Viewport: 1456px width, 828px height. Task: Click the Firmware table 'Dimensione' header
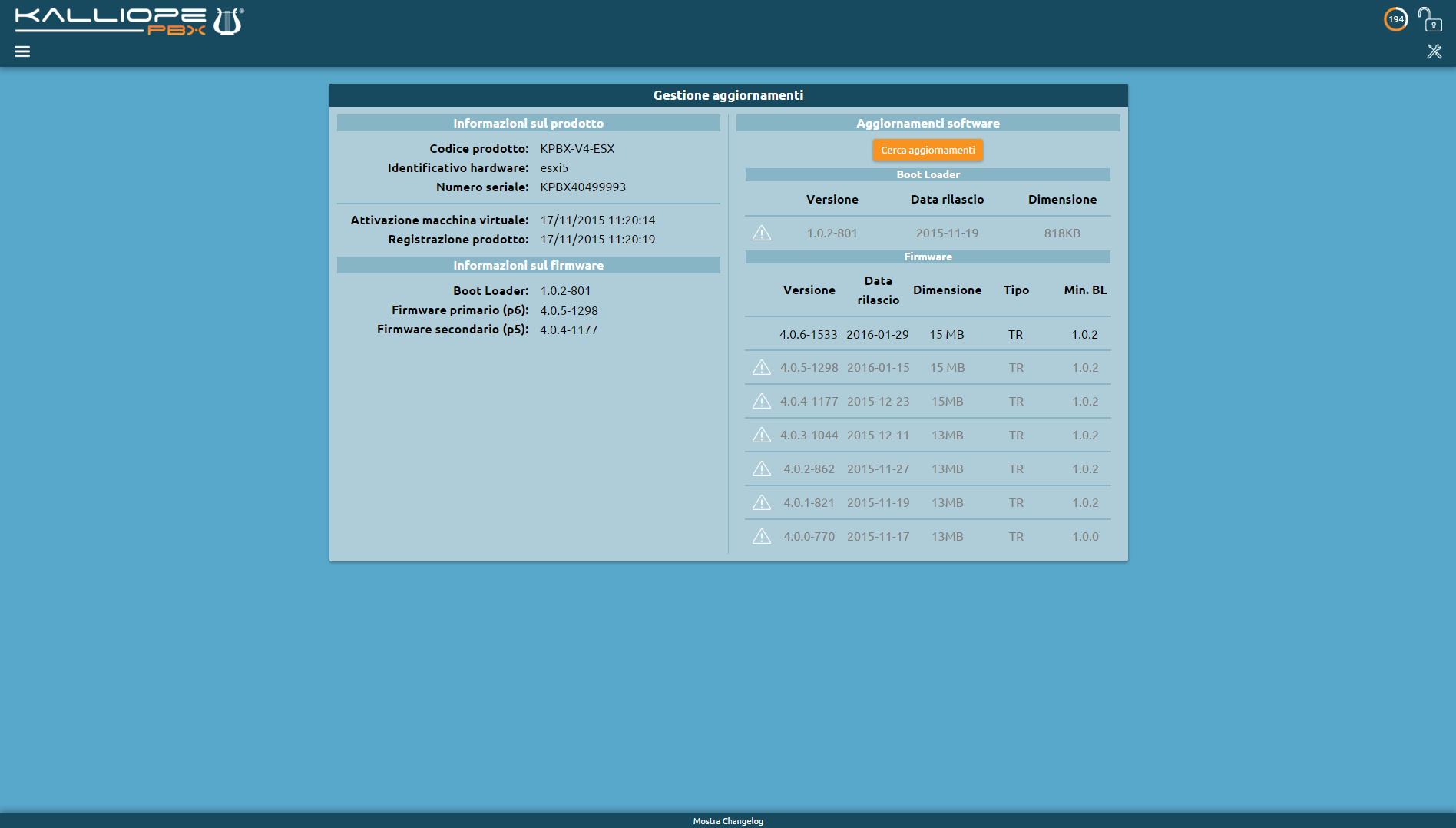click(947, 290)
